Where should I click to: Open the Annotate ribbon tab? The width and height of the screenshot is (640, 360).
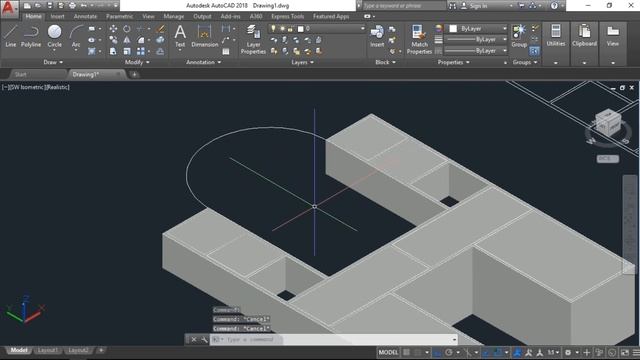[x=85, y=16]
